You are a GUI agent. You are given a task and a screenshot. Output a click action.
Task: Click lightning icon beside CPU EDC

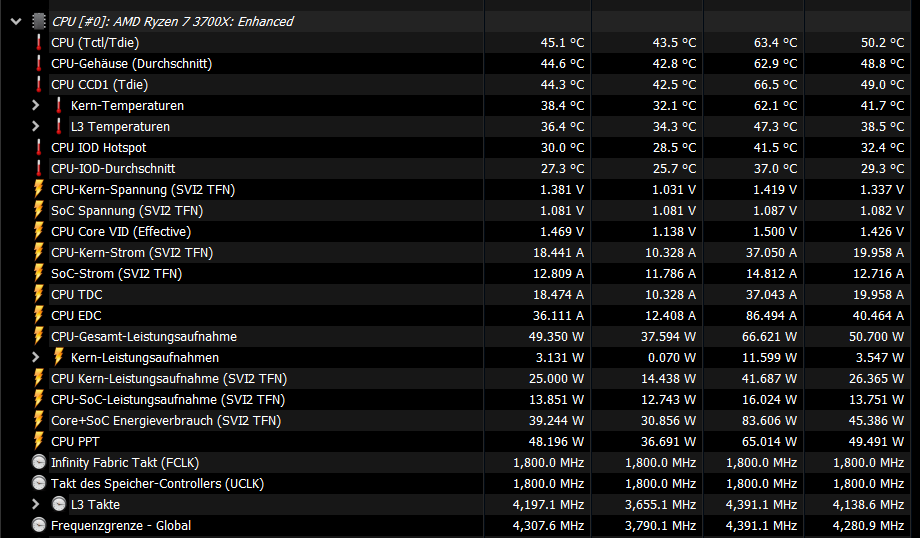click(x=39, y=316)
